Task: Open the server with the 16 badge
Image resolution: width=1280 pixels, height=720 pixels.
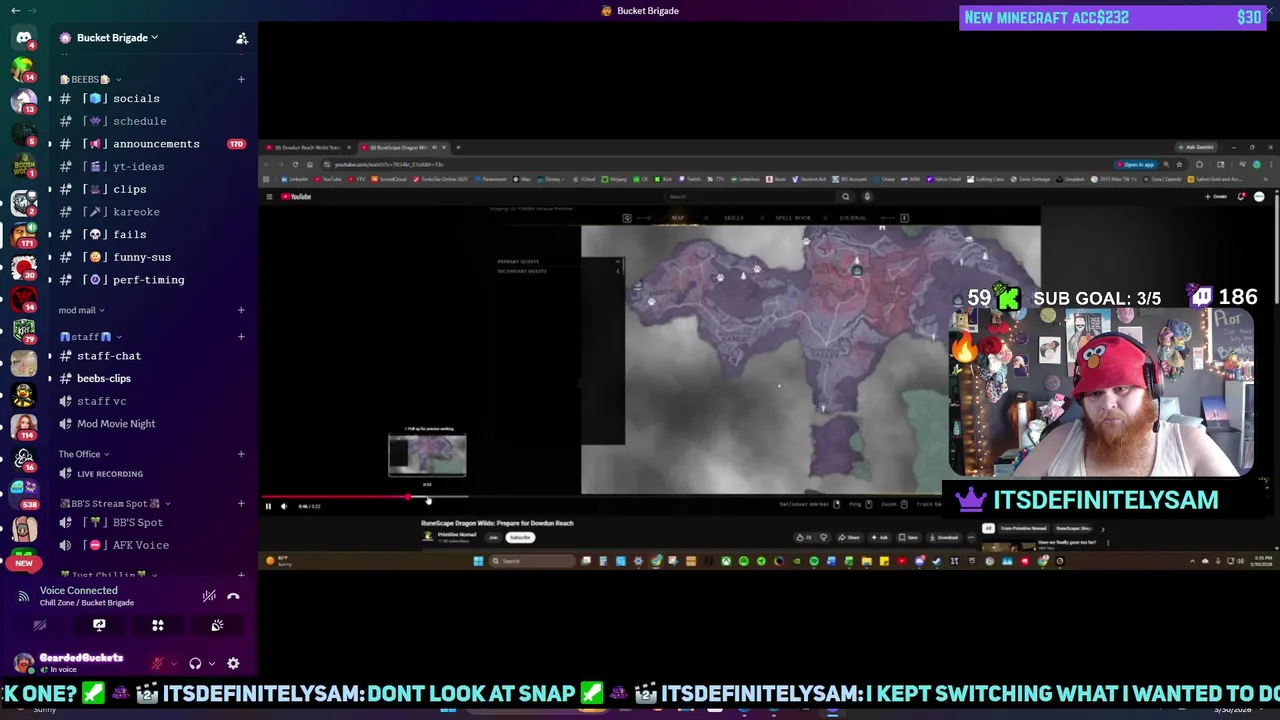Action: tap(24, 458)
